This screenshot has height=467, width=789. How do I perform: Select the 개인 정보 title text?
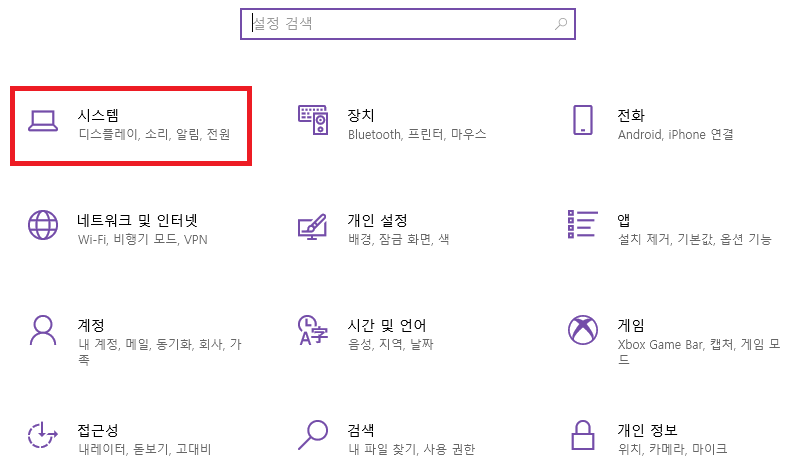tap(648, 430)
